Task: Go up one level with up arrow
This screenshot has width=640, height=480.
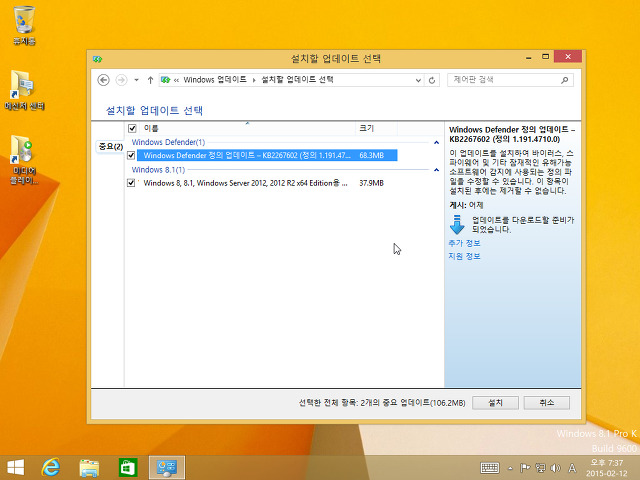Action: point(150,80)
